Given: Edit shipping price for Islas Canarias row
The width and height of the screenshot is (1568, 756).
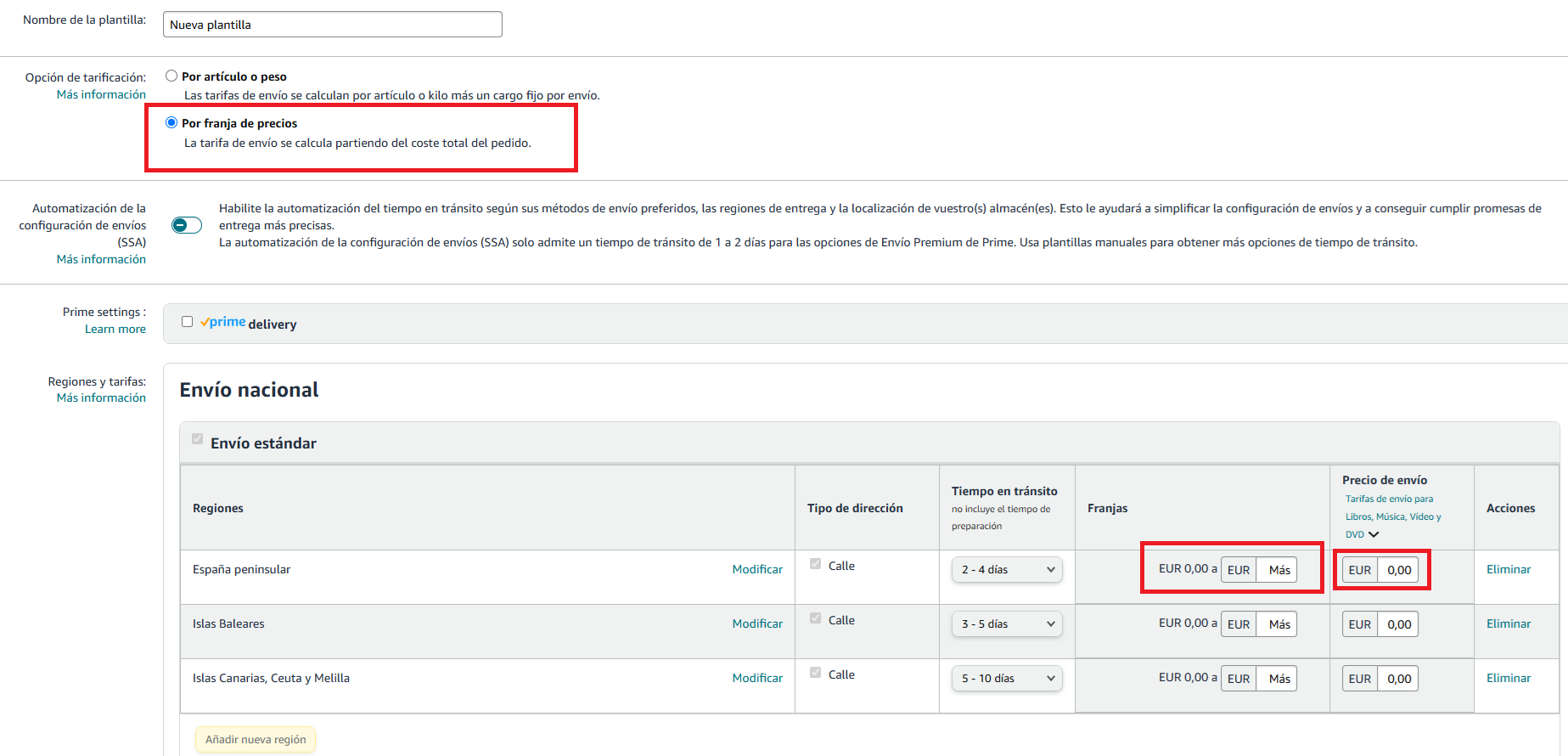Looking at the screenshot, I should 1398,679.
